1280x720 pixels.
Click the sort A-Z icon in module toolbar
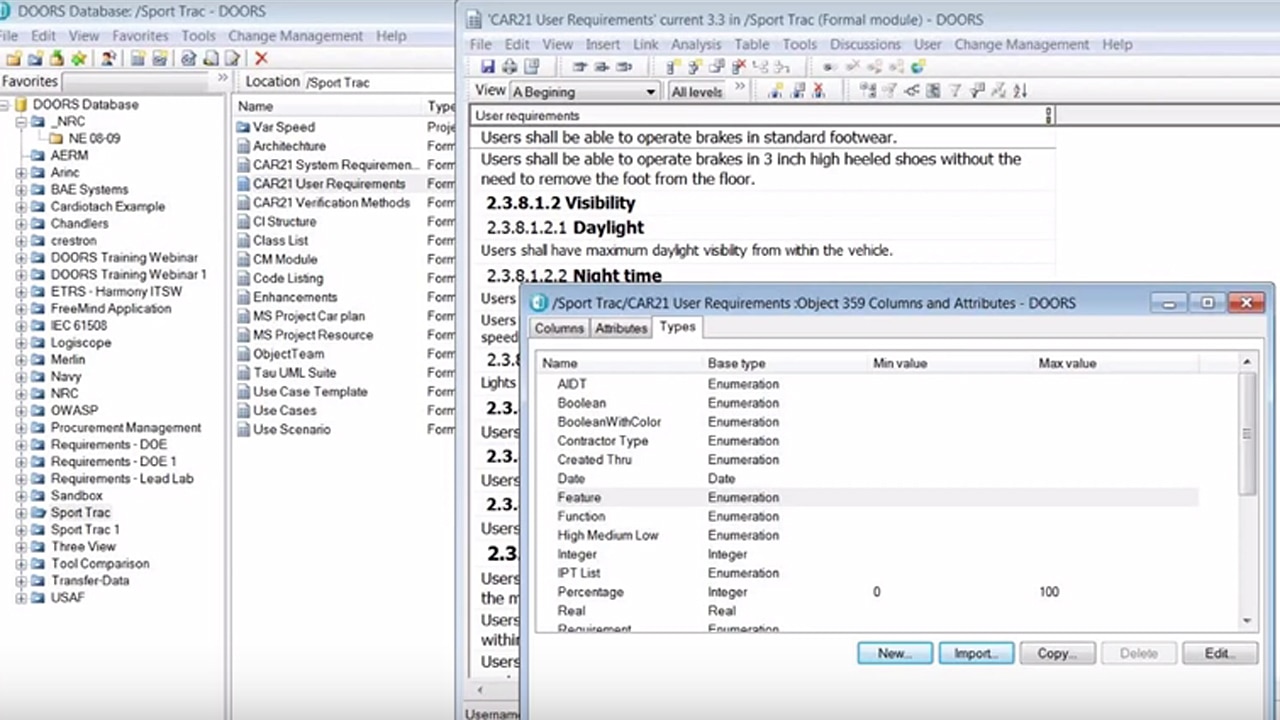coord(1020,91)
